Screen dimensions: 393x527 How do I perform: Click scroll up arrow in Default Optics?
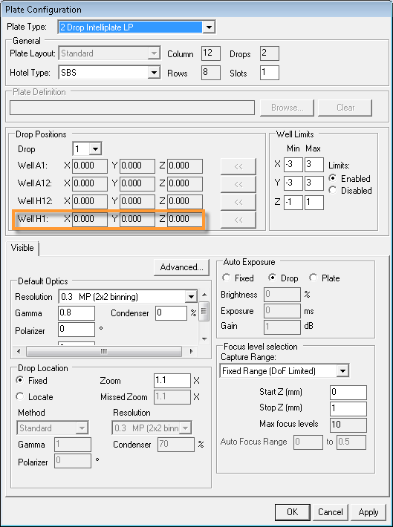click(204, 295)
